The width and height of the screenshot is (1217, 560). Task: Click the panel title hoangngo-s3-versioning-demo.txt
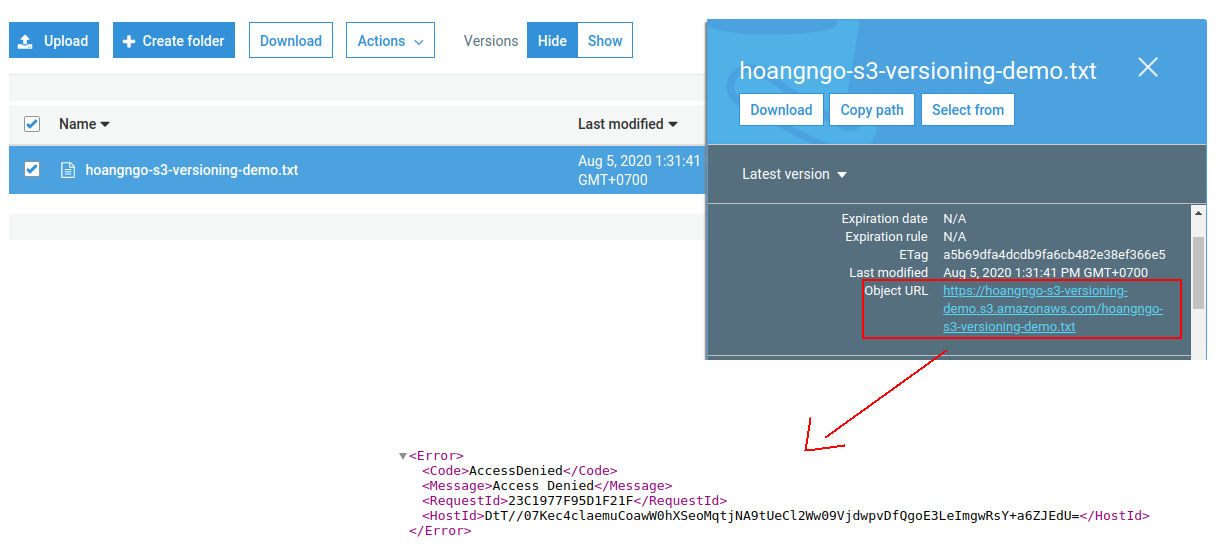pos(917,71)
